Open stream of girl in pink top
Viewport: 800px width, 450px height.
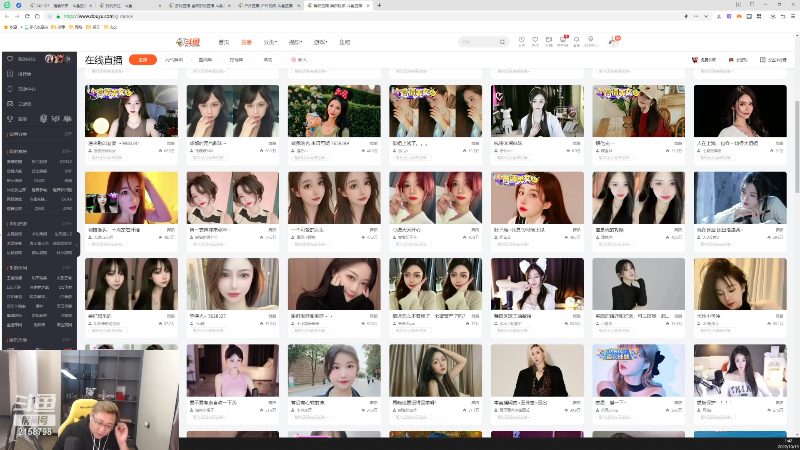coord(233,370)
